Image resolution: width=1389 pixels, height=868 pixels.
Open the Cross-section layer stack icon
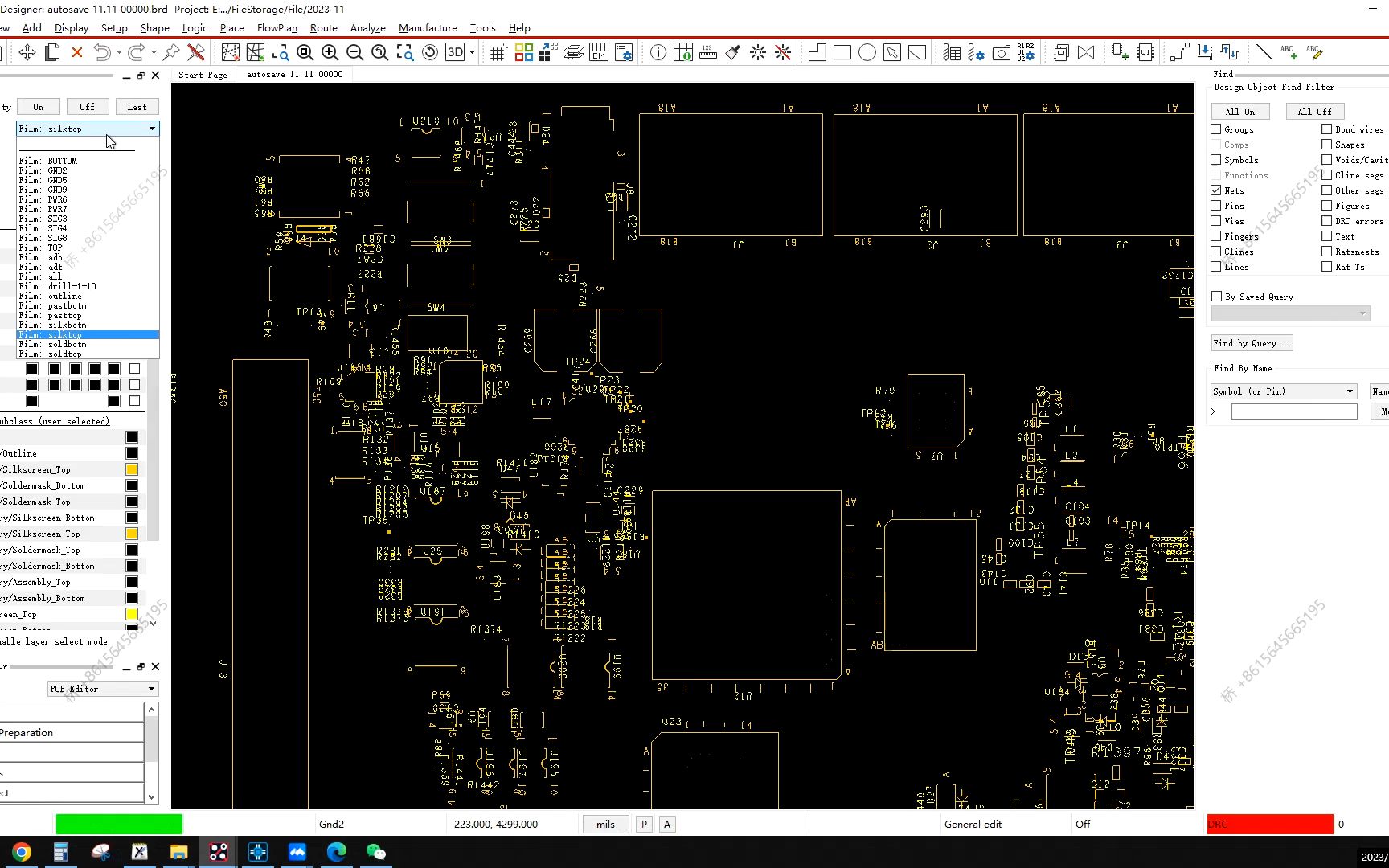pyautogui.click(x=574, y=53)
